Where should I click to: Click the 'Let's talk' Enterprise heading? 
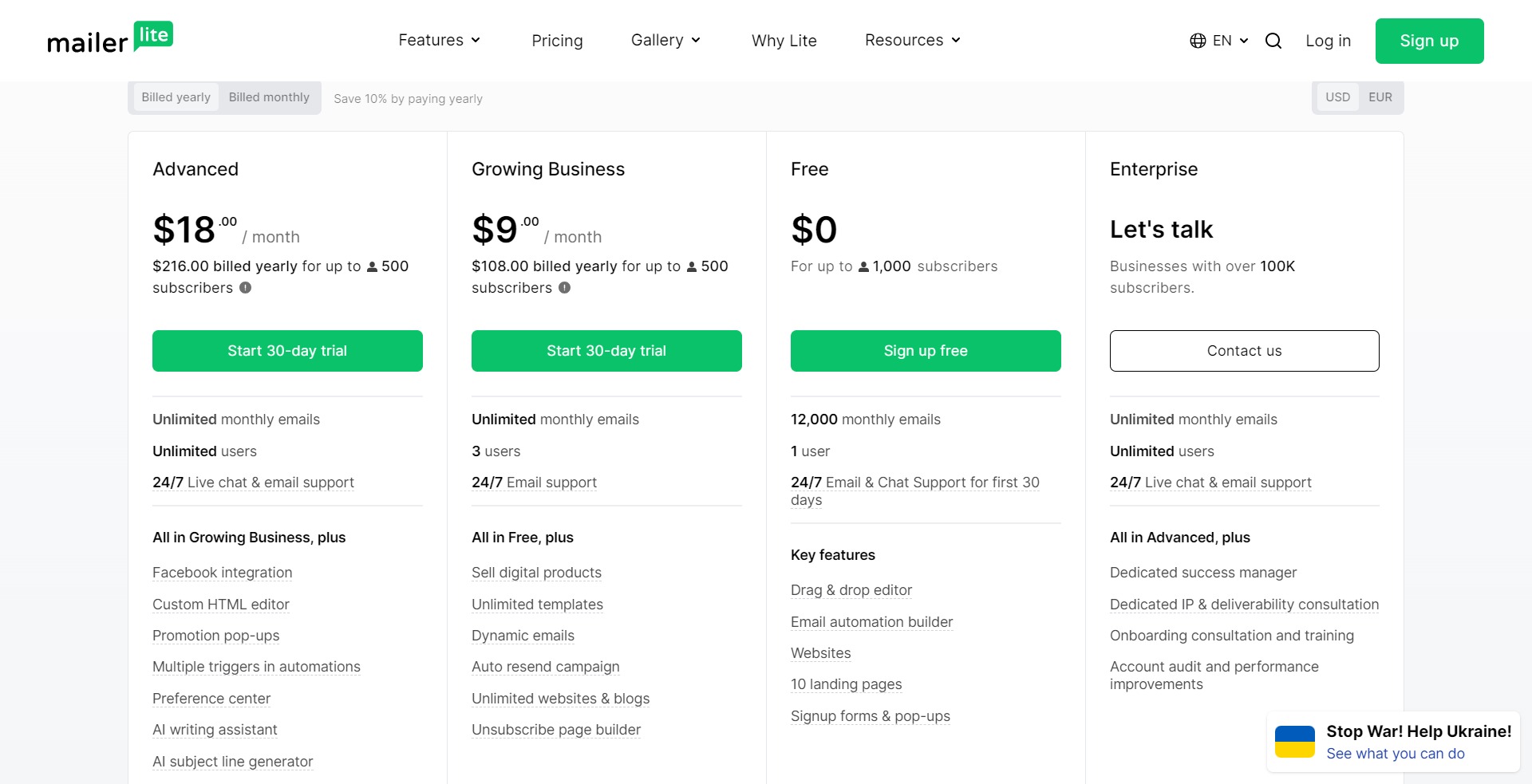(1161, 230)
